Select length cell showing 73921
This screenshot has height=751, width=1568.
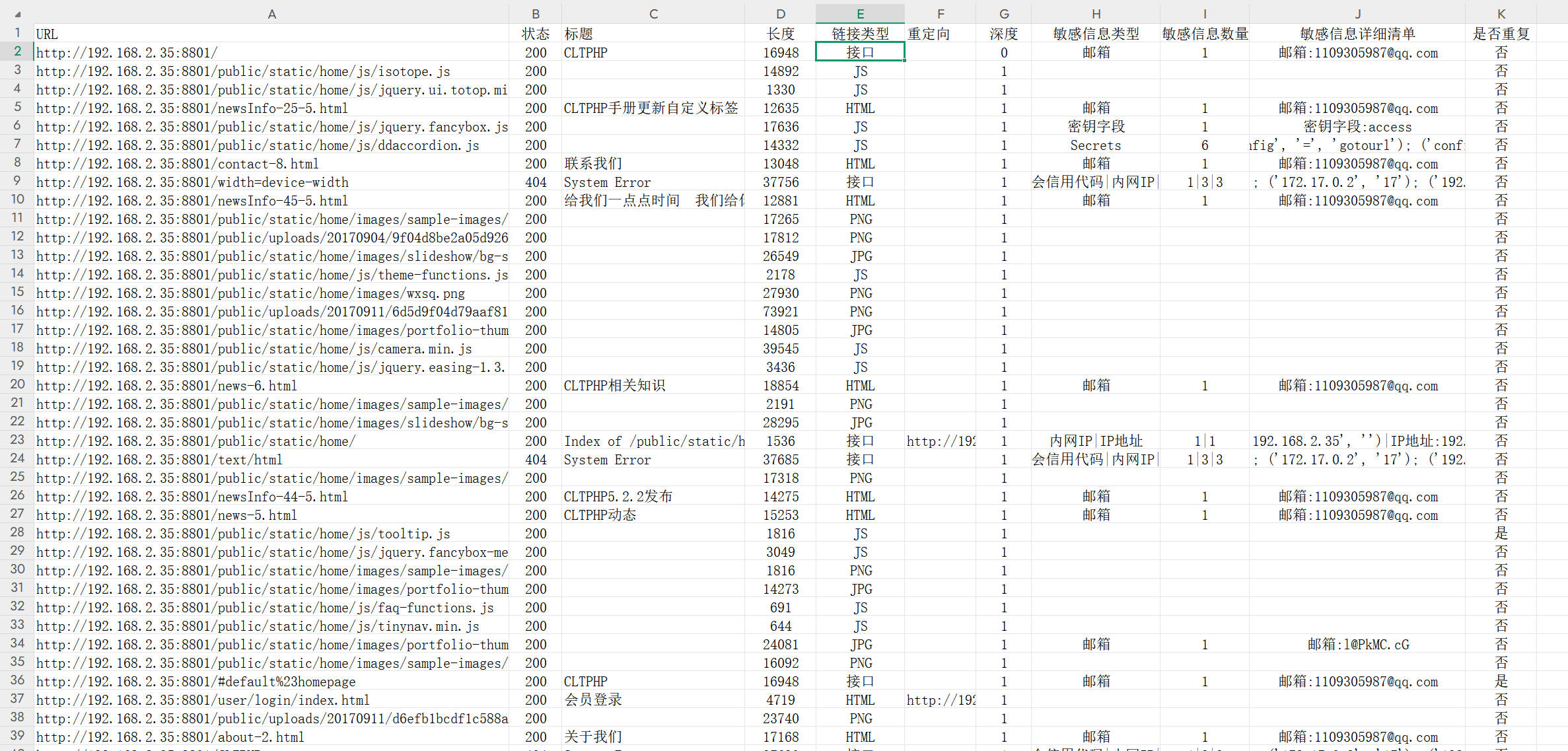click(x=780, y=312)
